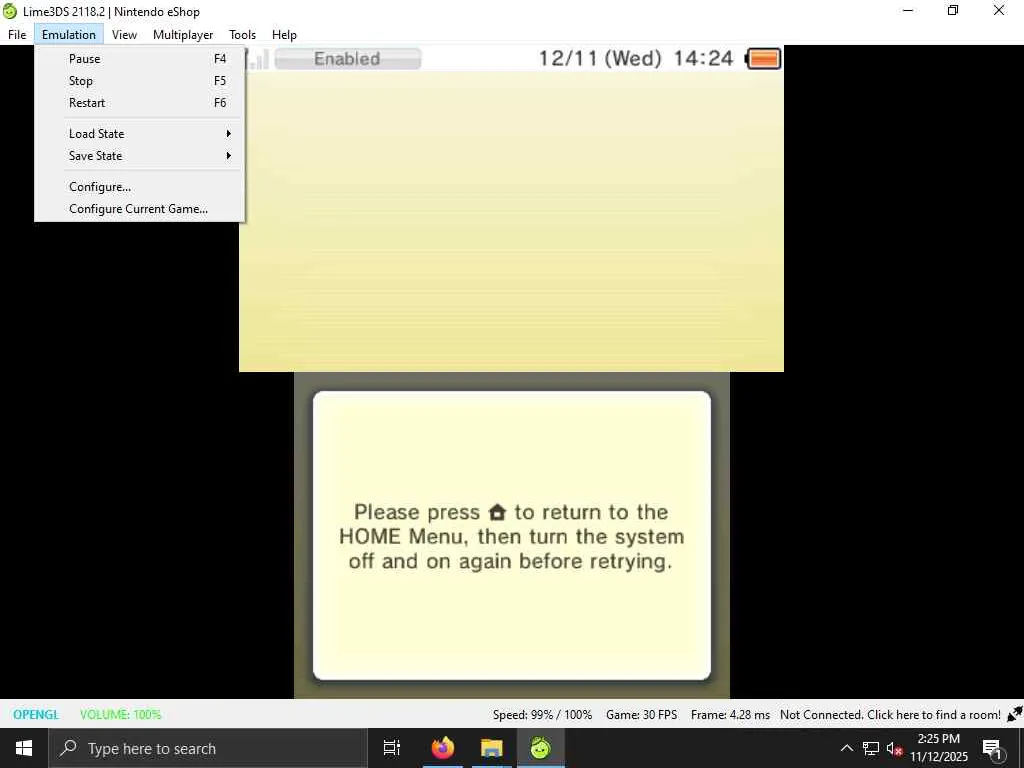Open the taskbar clock and calendar
1024x768 pixels.
tap(938, 748)
